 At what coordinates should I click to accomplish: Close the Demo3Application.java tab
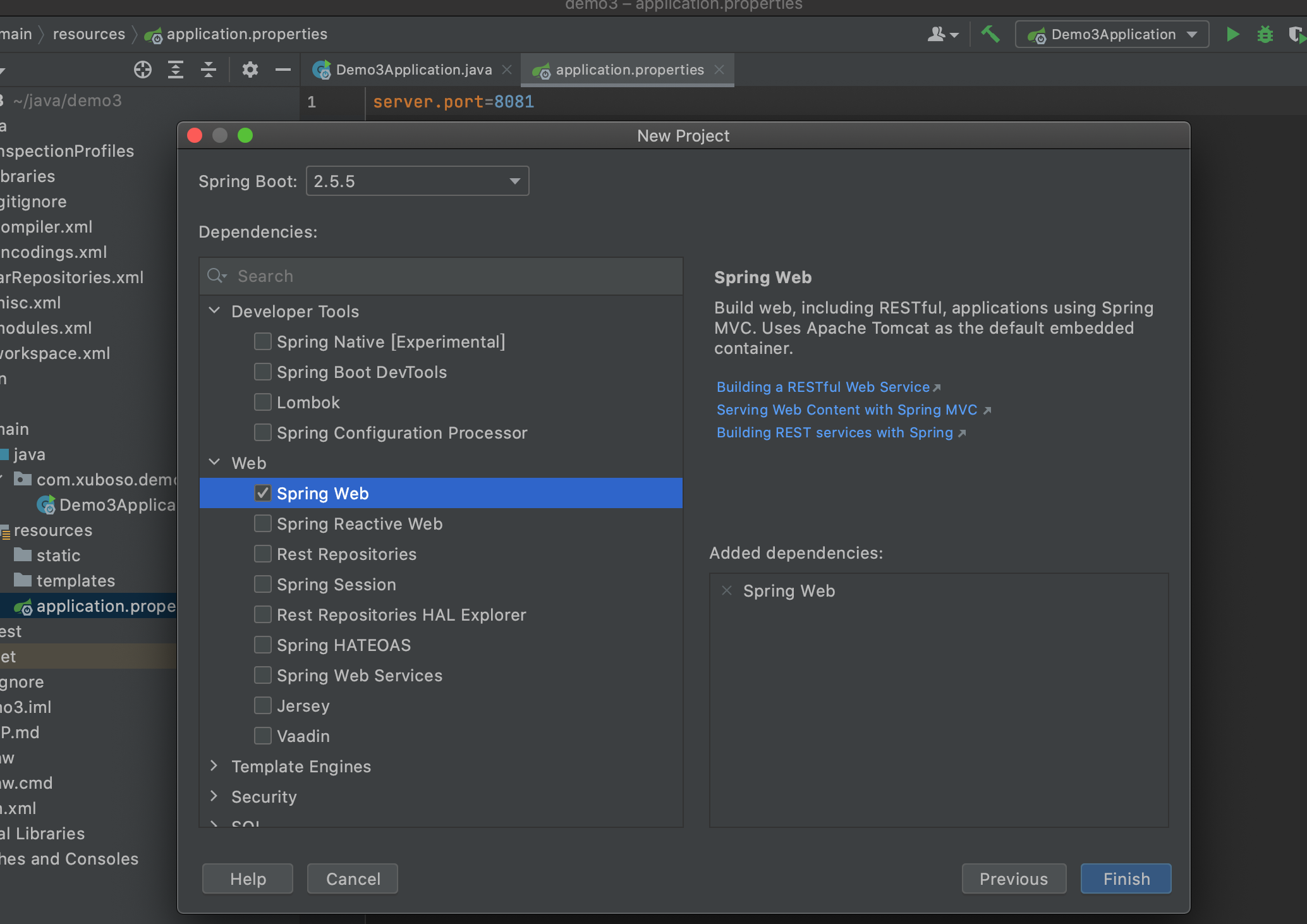(507, 70)
